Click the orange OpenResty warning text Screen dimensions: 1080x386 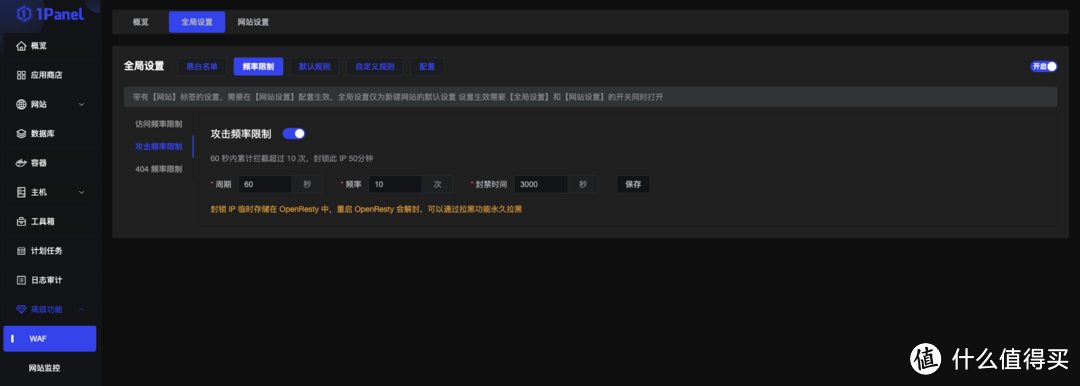pyautogui.click(x=366, y=209)
